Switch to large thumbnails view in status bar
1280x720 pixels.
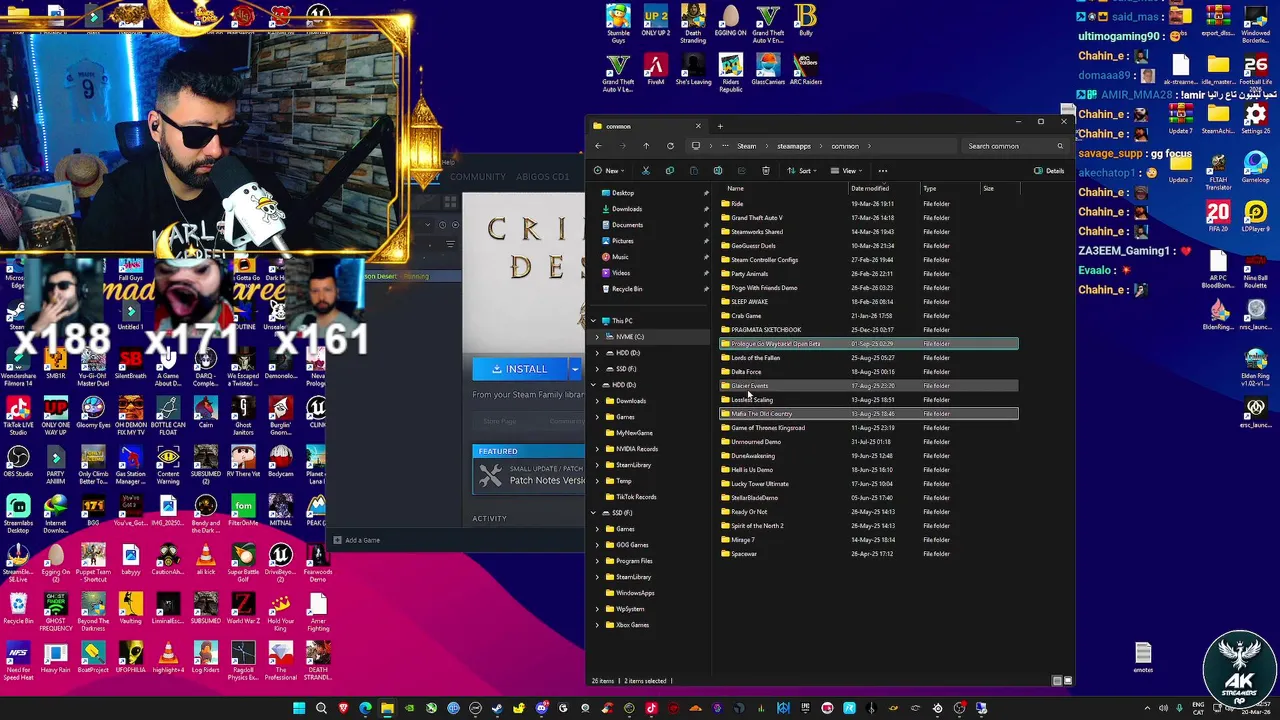pyautogui.click(x=1068, y=681)
